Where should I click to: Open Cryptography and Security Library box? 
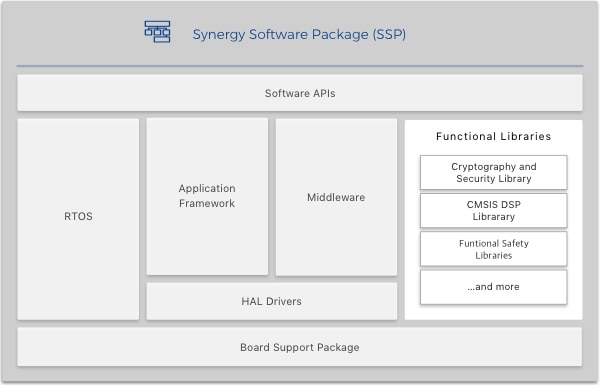(x=494, y=173)
